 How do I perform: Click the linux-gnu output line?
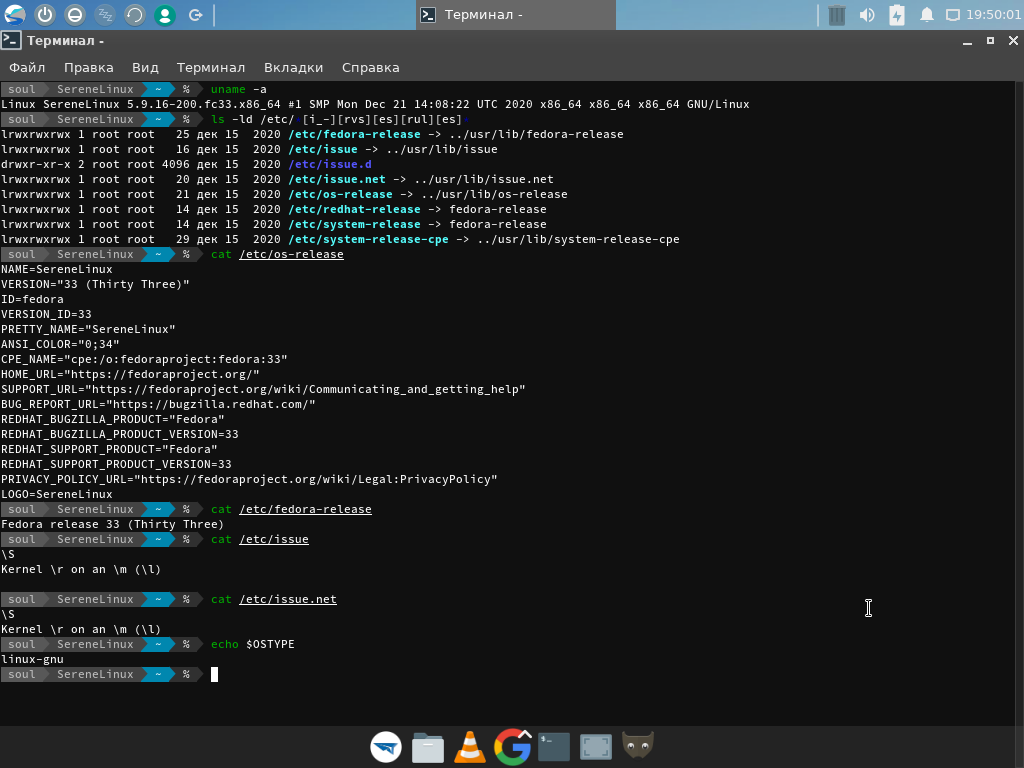tap(32, 659)
